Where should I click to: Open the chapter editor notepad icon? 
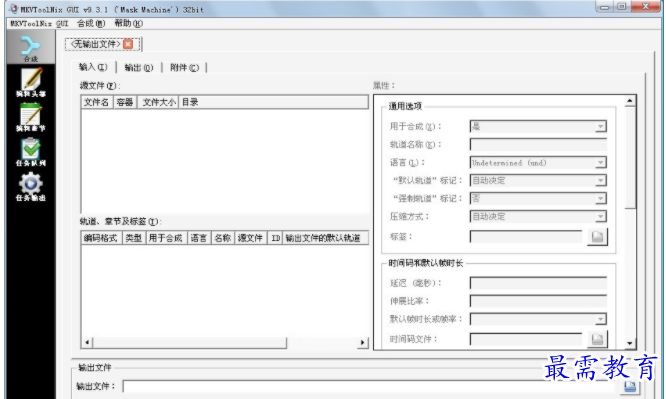[31, 117]
